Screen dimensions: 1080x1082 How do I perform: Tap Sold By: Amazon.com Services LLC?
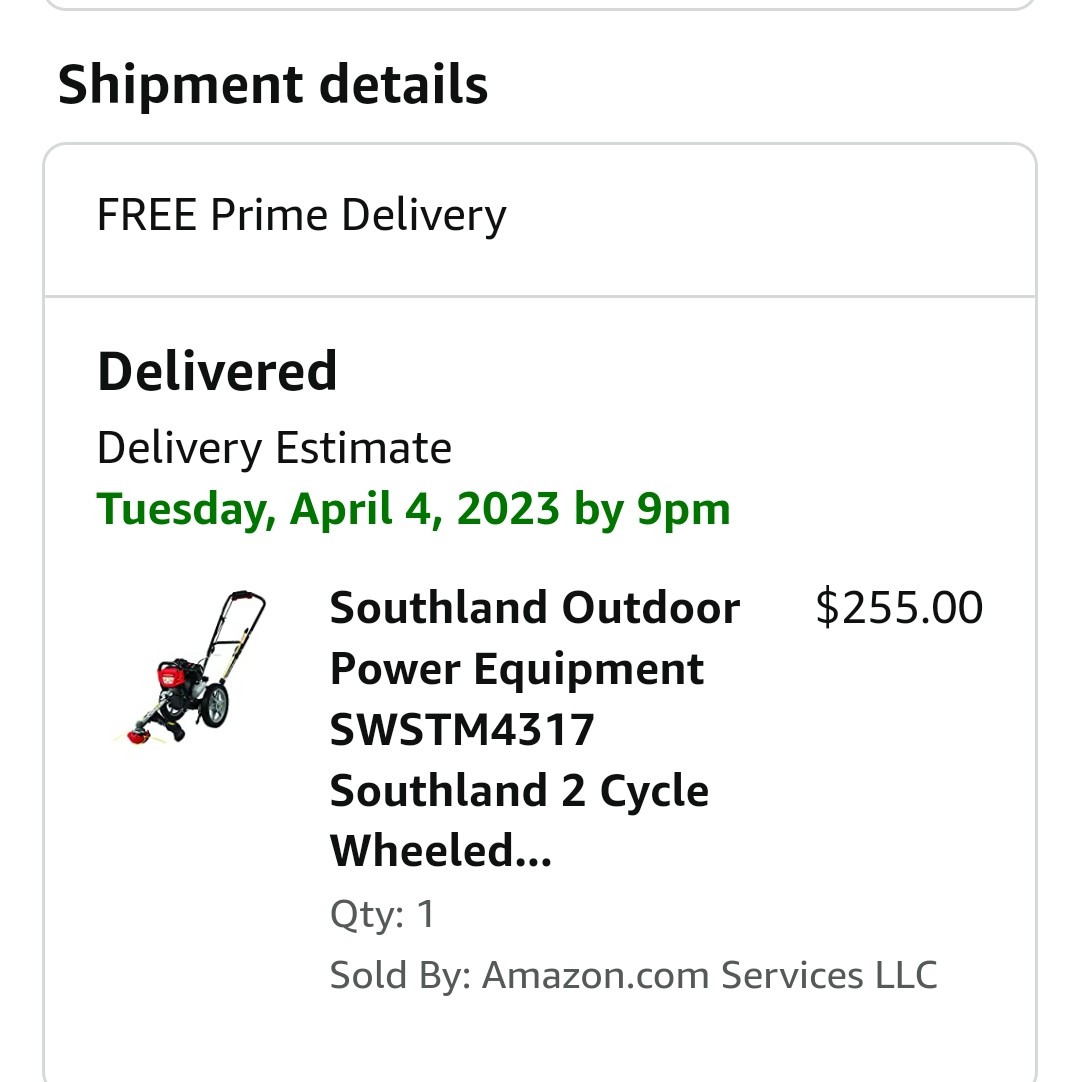point(633,975)
